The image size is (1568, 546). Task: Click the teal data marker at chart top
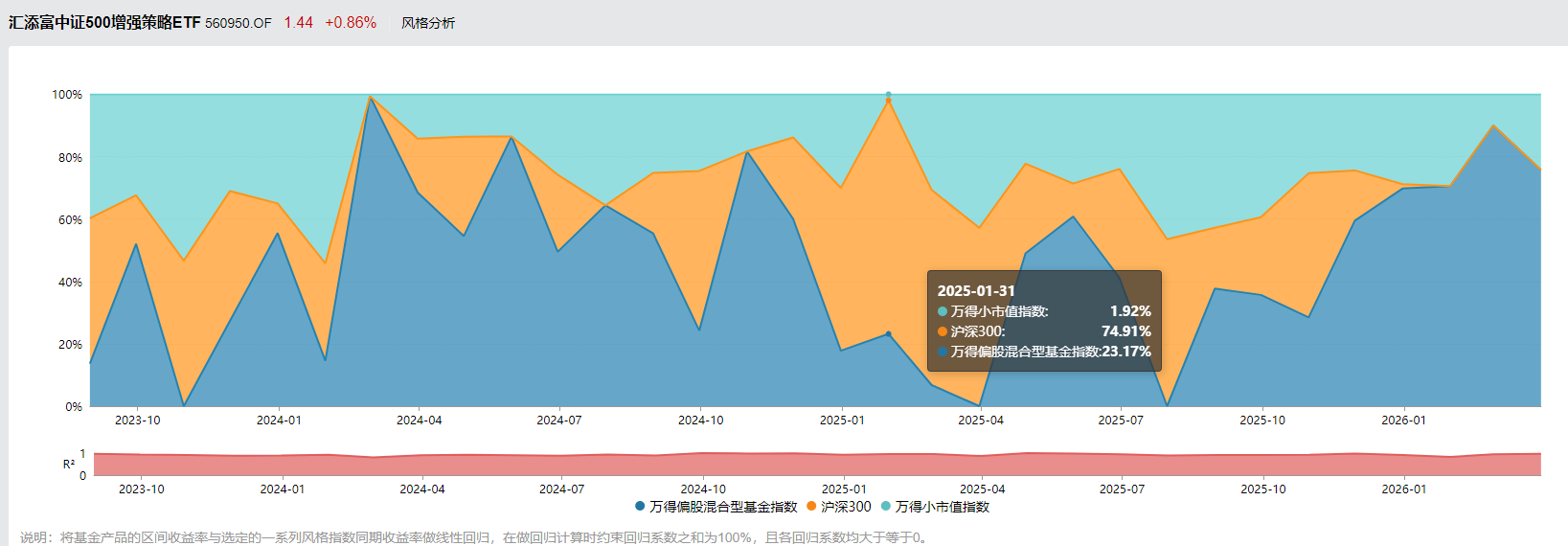pos(889,95)
